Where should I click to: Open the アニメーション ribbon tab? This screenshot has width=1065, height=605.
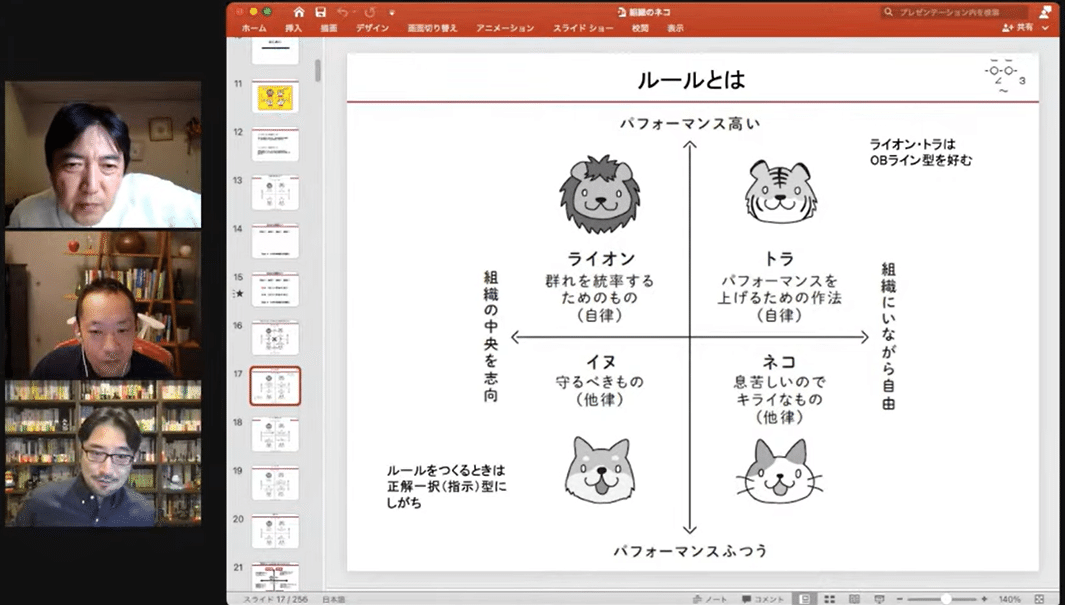[x=505, y=28]
